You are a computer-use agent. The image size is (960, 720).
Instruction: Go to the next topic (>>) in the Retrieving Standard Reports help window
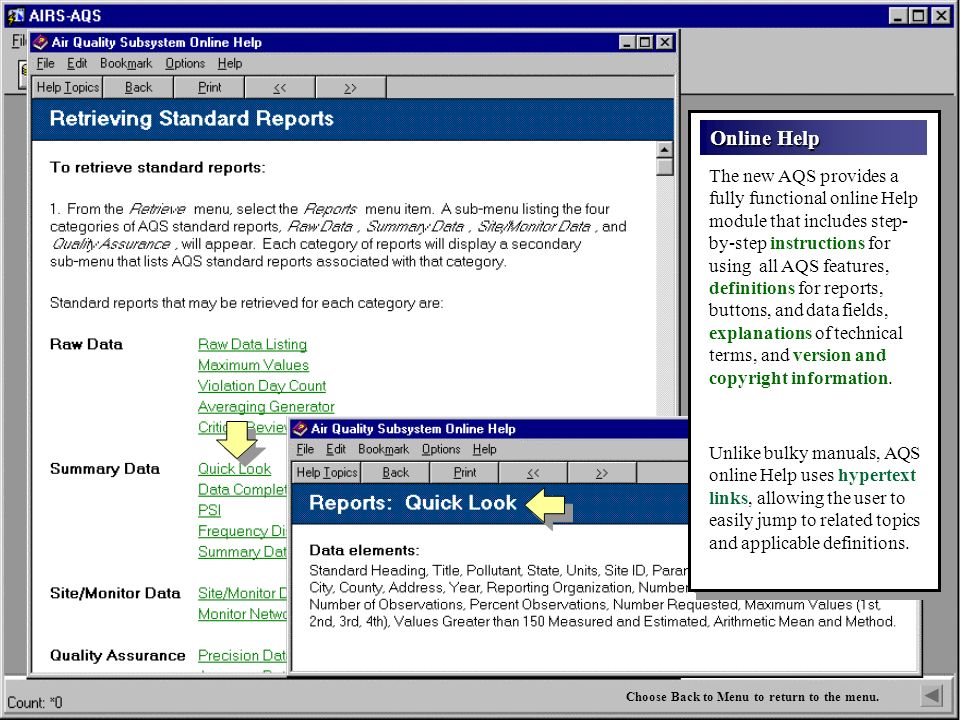(x=350, y=88)
